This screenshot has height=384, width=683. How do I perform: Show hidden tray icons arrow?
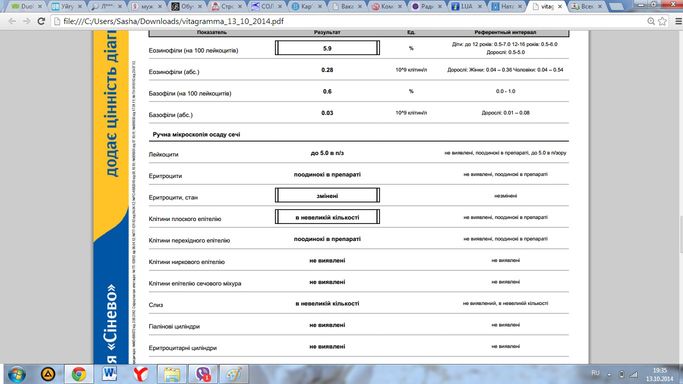pos(609,374)
